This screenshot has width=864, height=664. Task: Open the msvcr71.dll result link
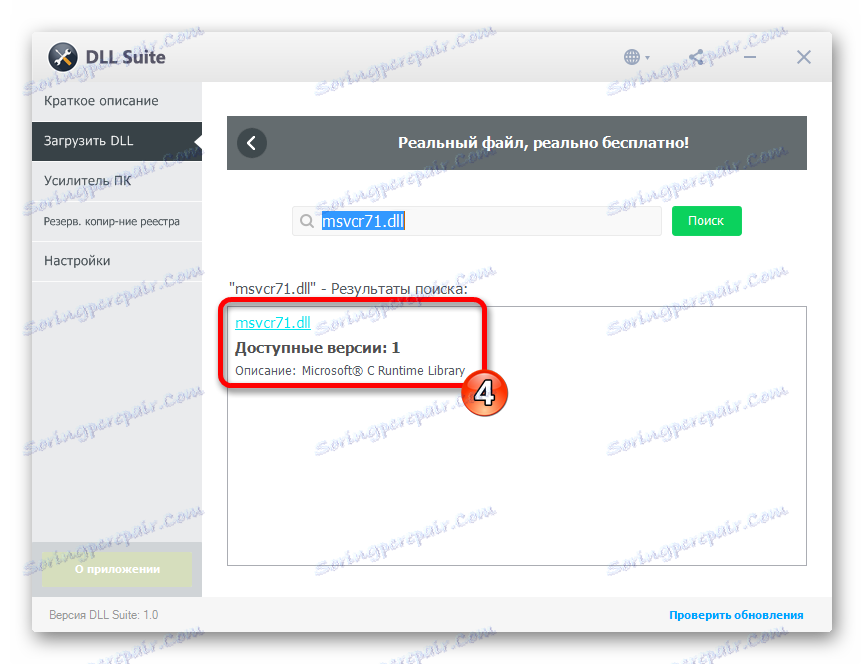click(x=273, y=323)
